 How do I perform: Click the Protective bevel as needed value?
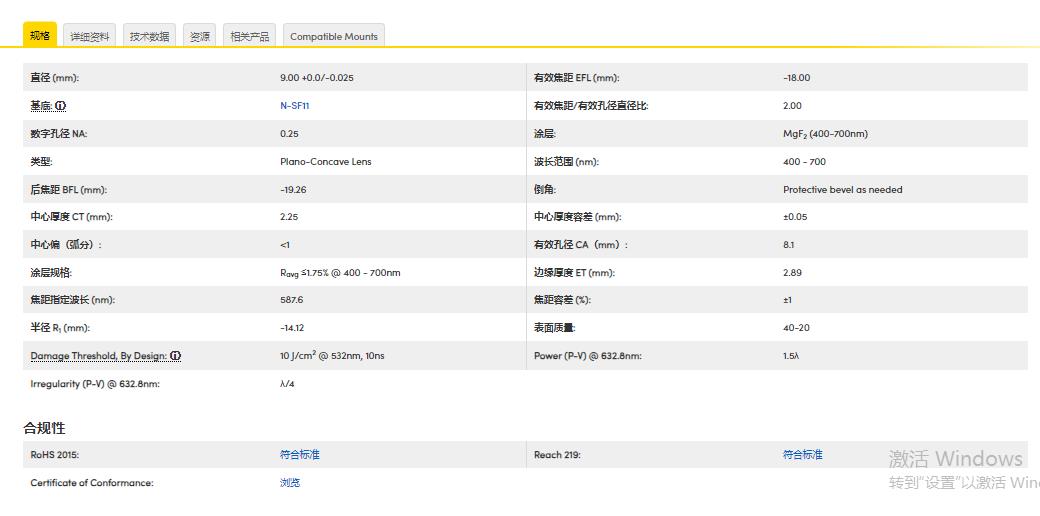pyautogui.click(x=842, y=190)
